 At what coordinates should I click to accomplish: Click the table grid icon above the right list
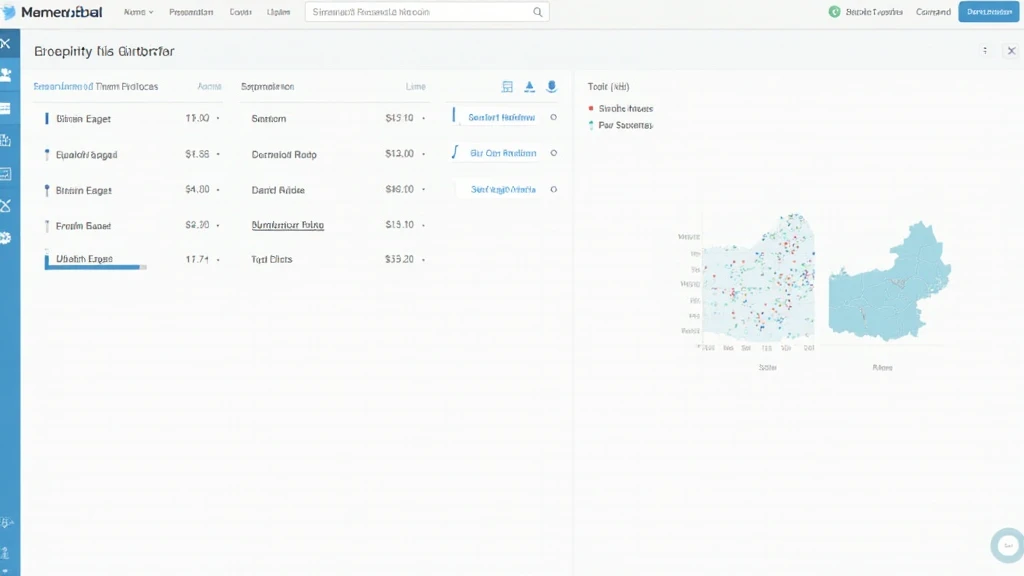coord(507,87)
